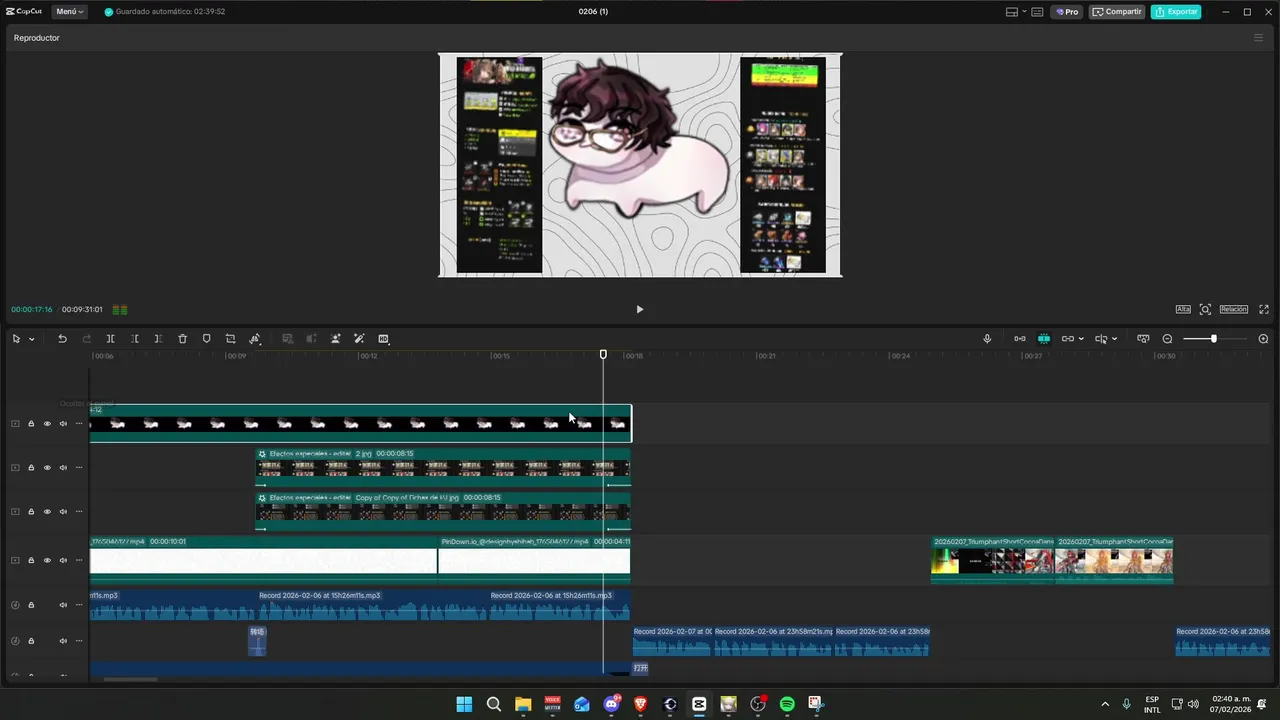Hide the 2.jpg effects track with eye icon
The width and height of the screenshot is (1280, 720).
[47, 467]
